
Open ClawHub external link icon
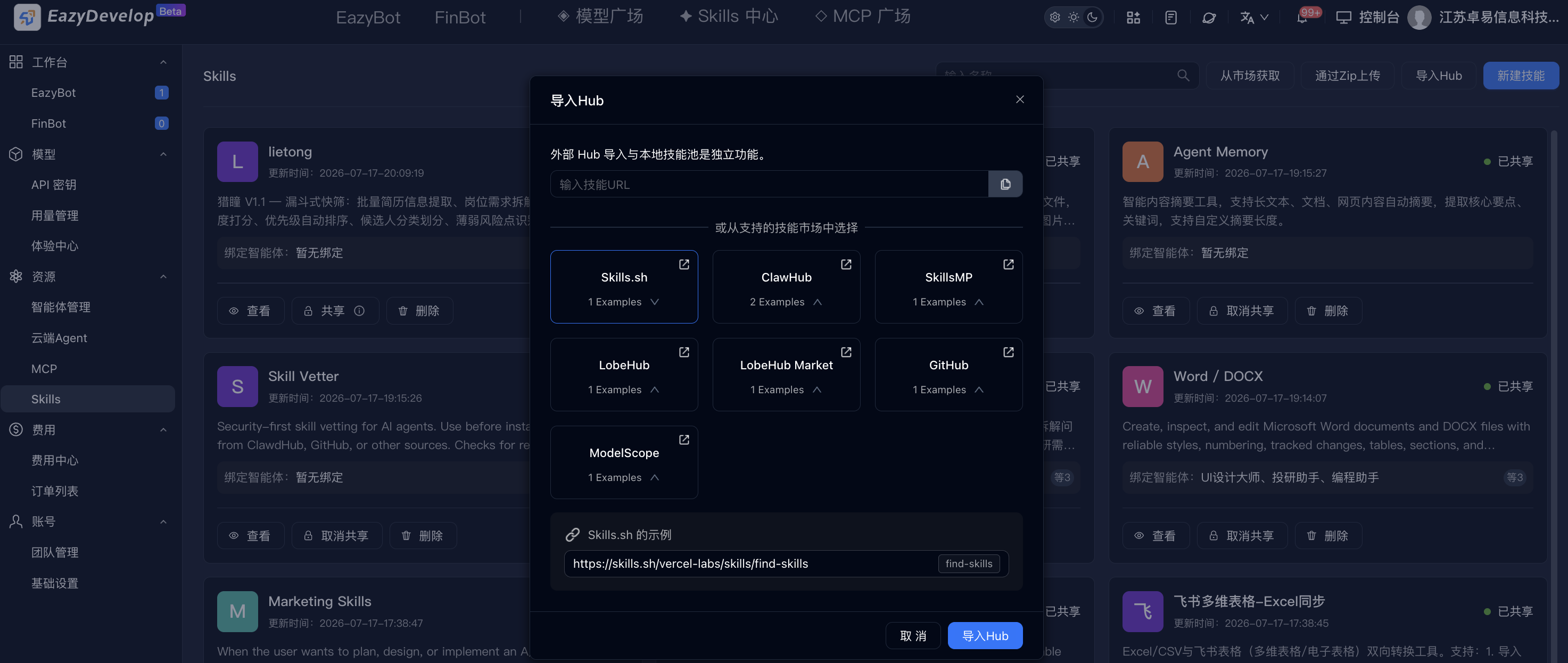846,264
